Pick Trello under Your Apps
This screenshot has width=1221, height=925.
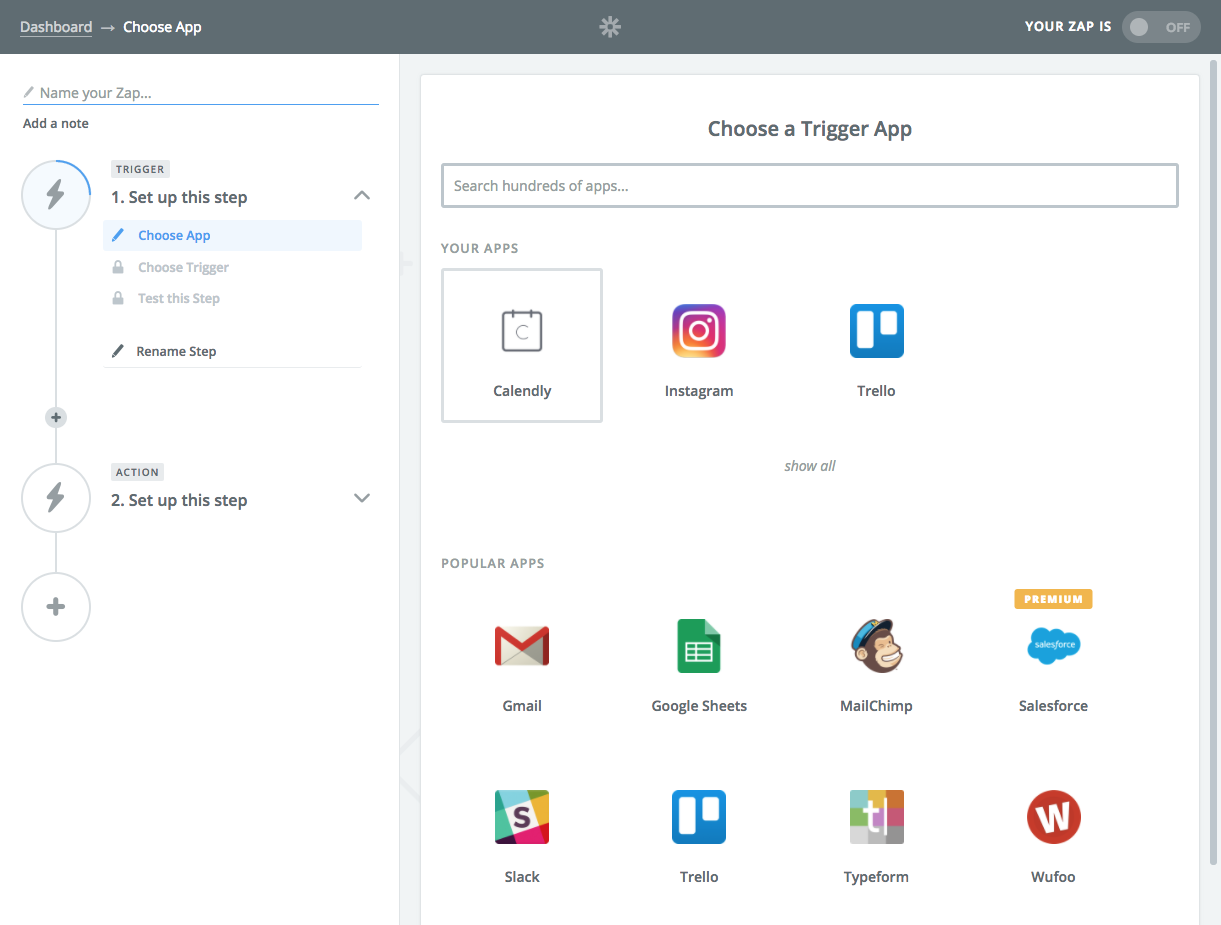coord(876,331)
